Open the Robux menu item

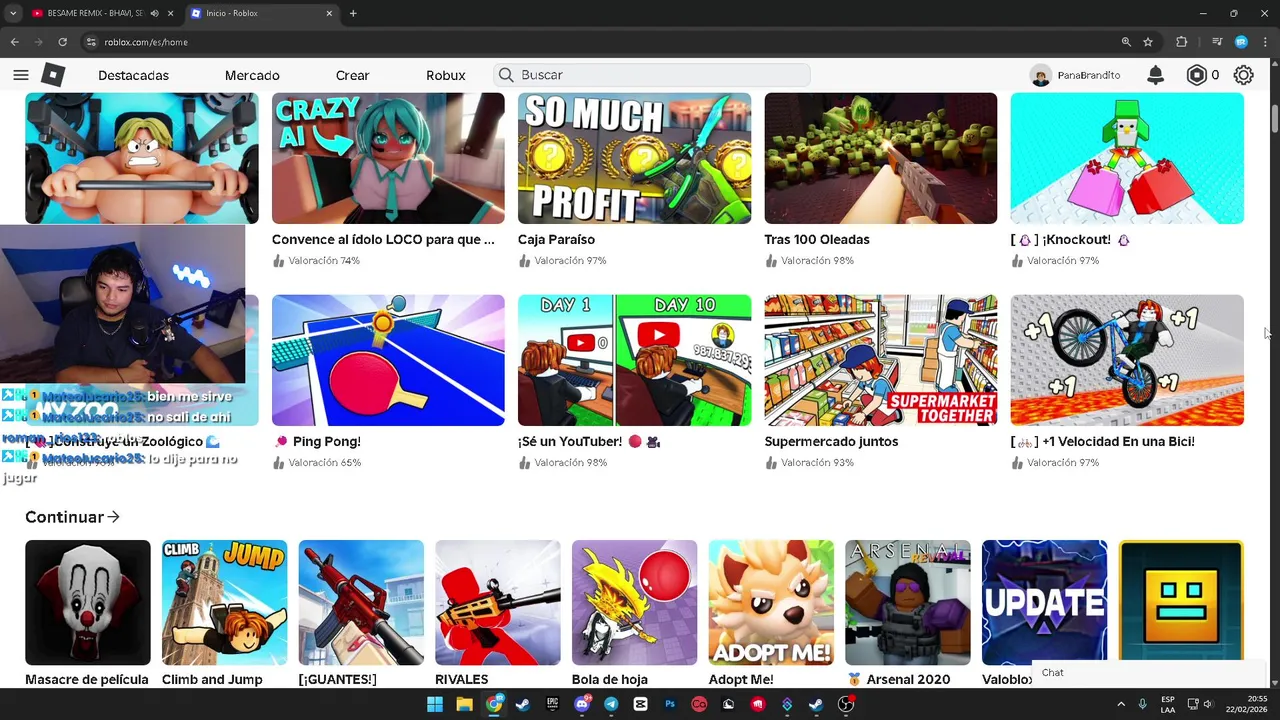[445, 75]
